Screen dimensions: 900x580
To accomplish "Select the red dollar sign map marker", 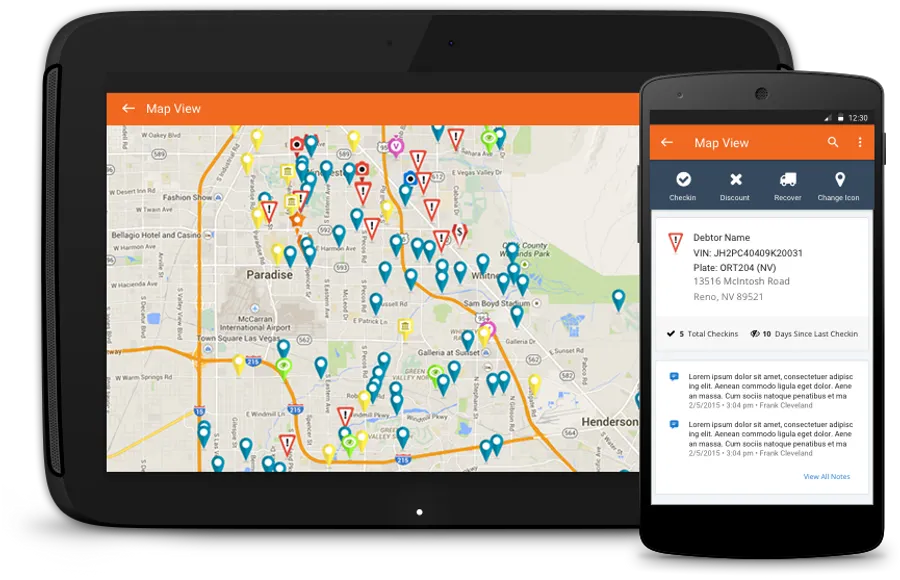I will pyautogui.click(x=459, y=233).
